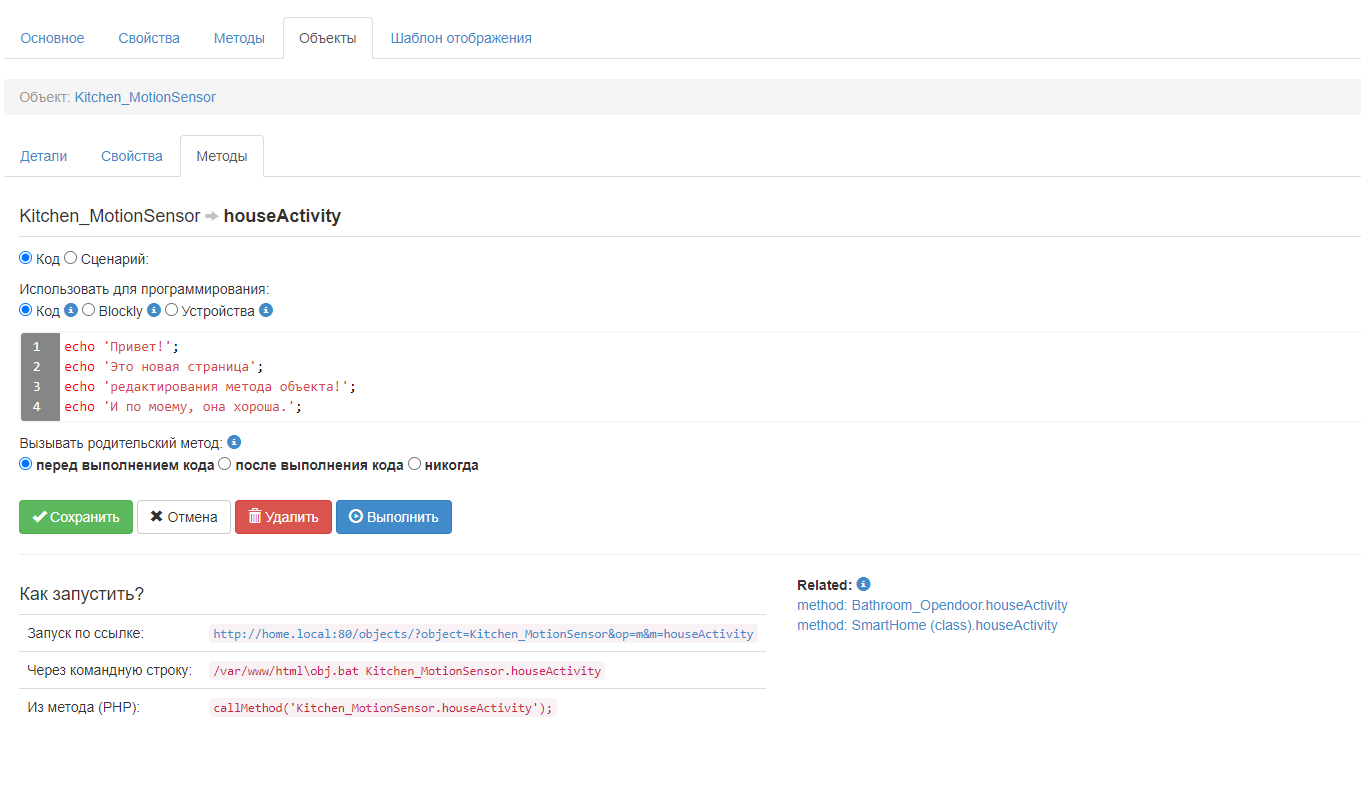1361x811 pixels.
Task: Click info icon next to Код programming option
Action: coord(71,311)
